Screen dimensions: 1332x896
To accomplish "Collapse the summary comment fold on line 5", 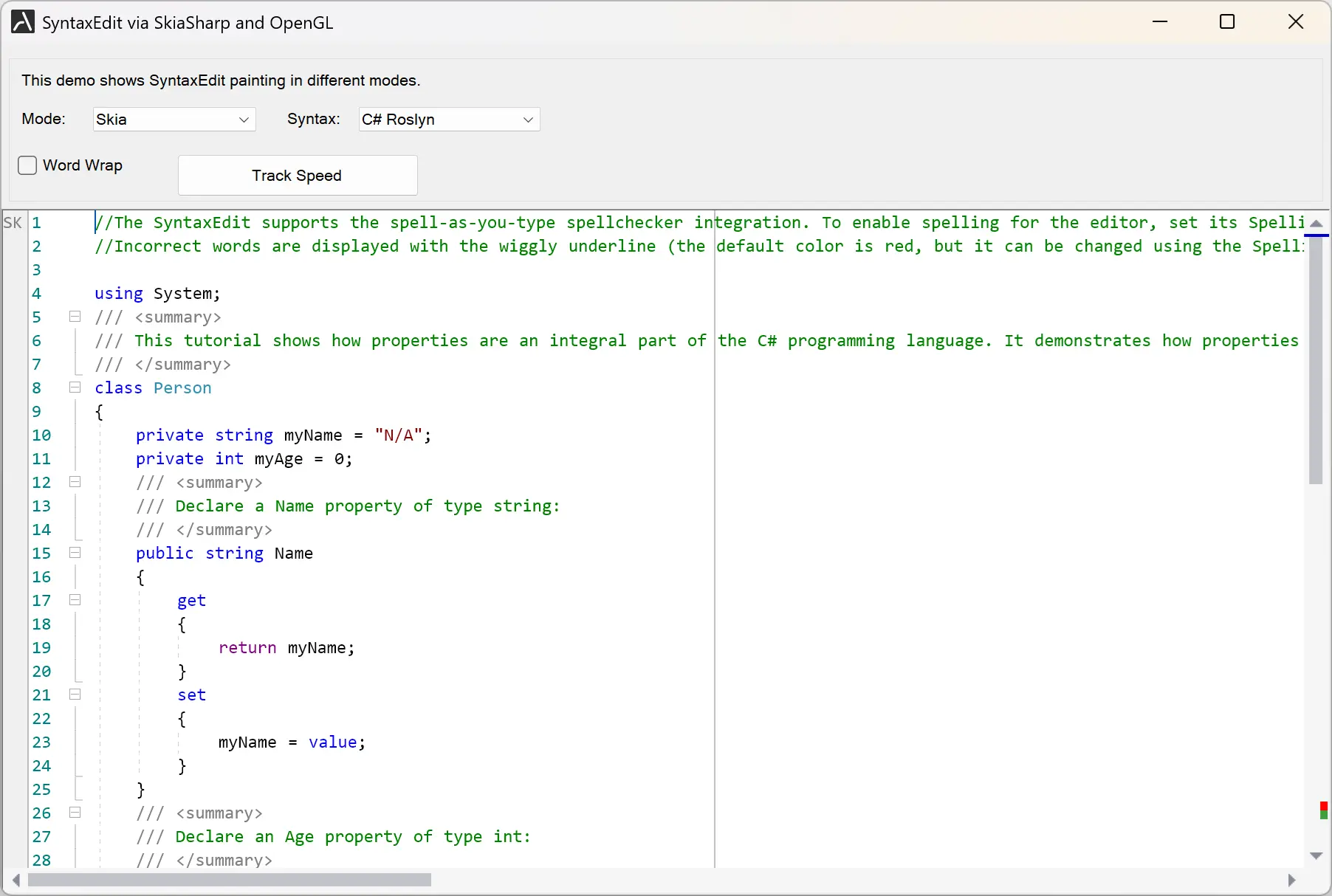I will (74, 317).
